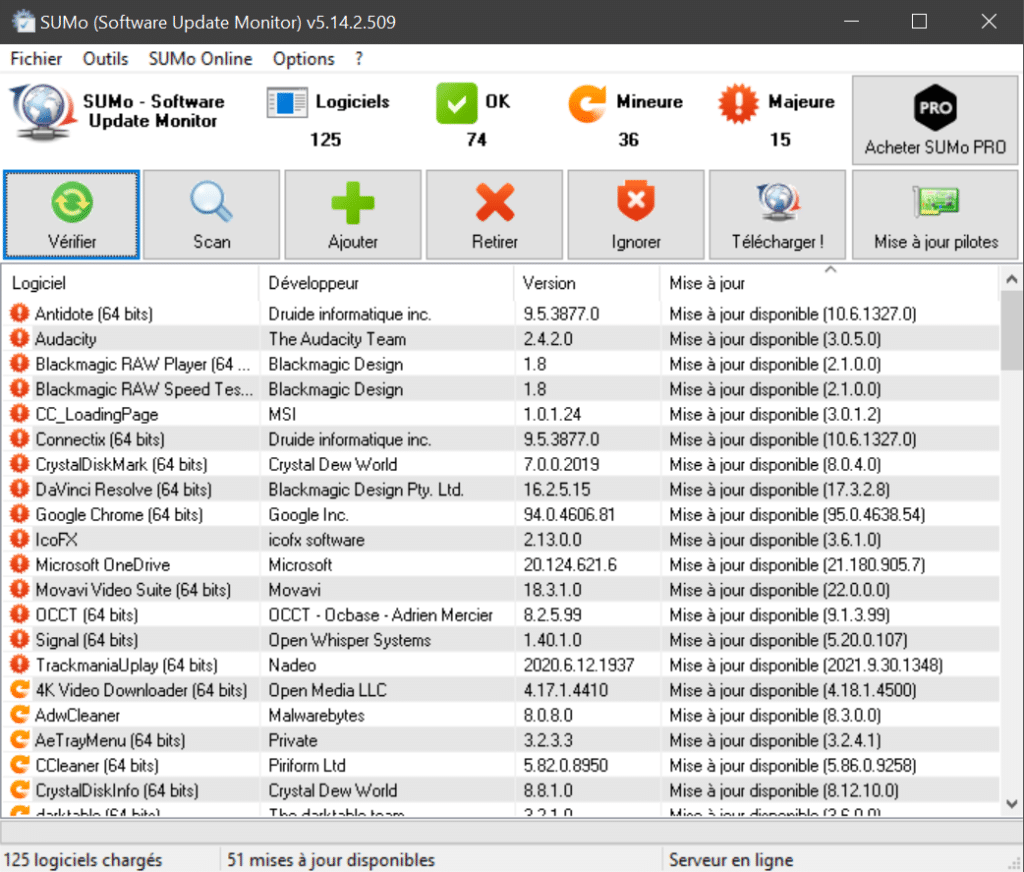Select DaVinci Resolve (64 bits) row name
The height and width of the screenshot is (872, 1024).
[123, 489]
